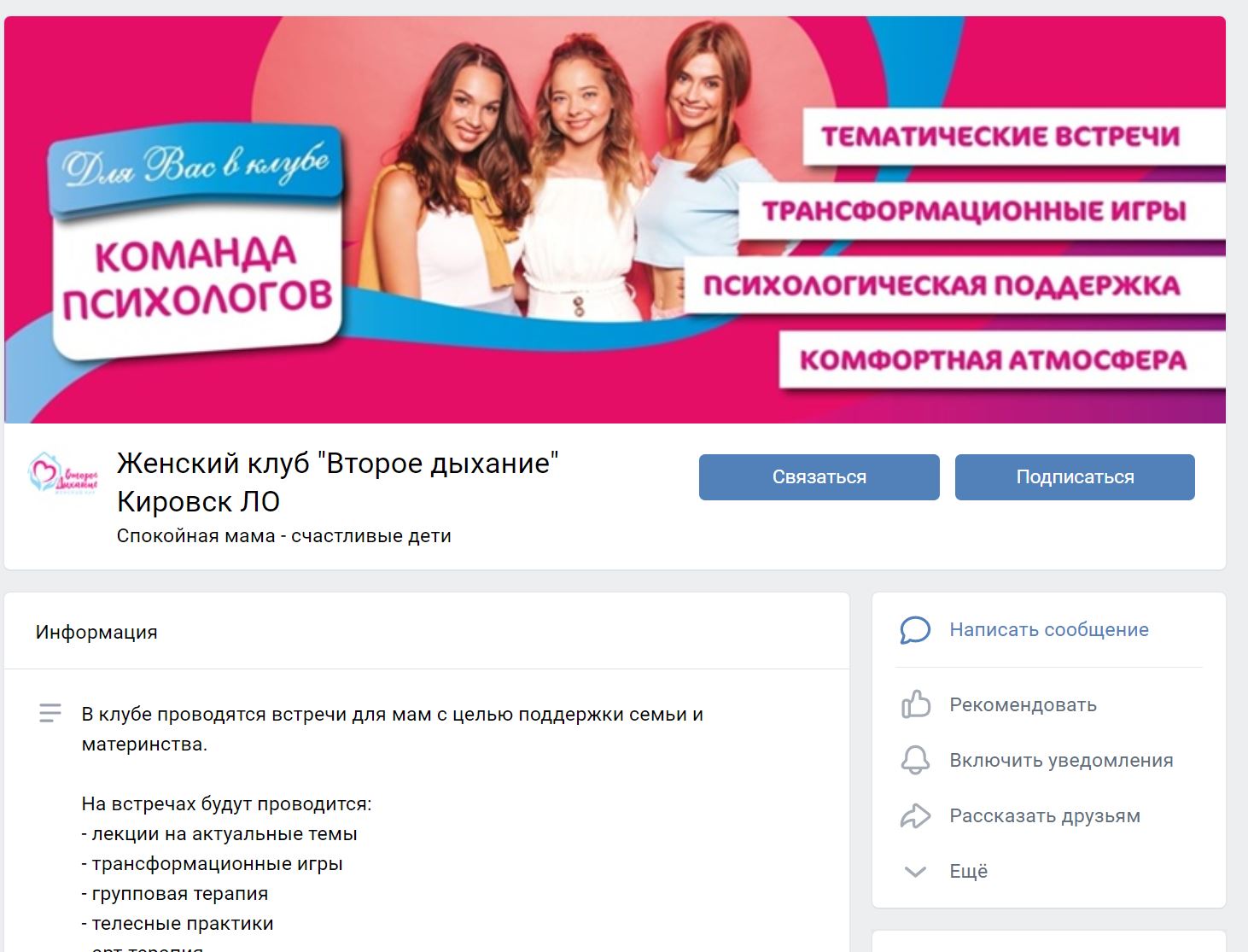Screen dimensions: 1248x952
Task: Expand the Ещё chevron arrow
Action: (x=915, y=872)
